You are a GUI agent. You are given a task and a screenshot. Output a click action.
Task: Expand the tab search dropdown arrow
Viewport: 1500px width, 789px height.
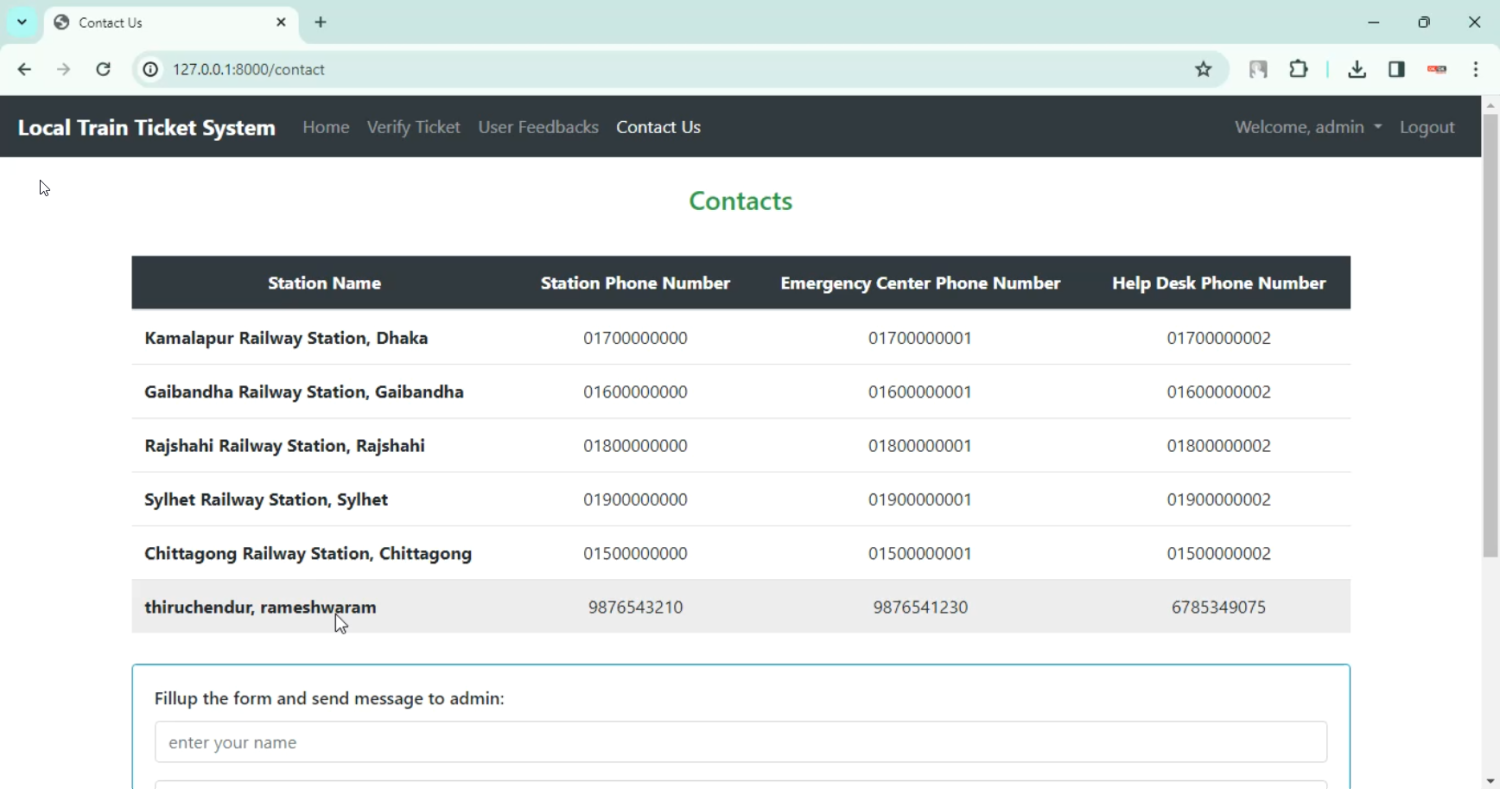pos(22,22)
